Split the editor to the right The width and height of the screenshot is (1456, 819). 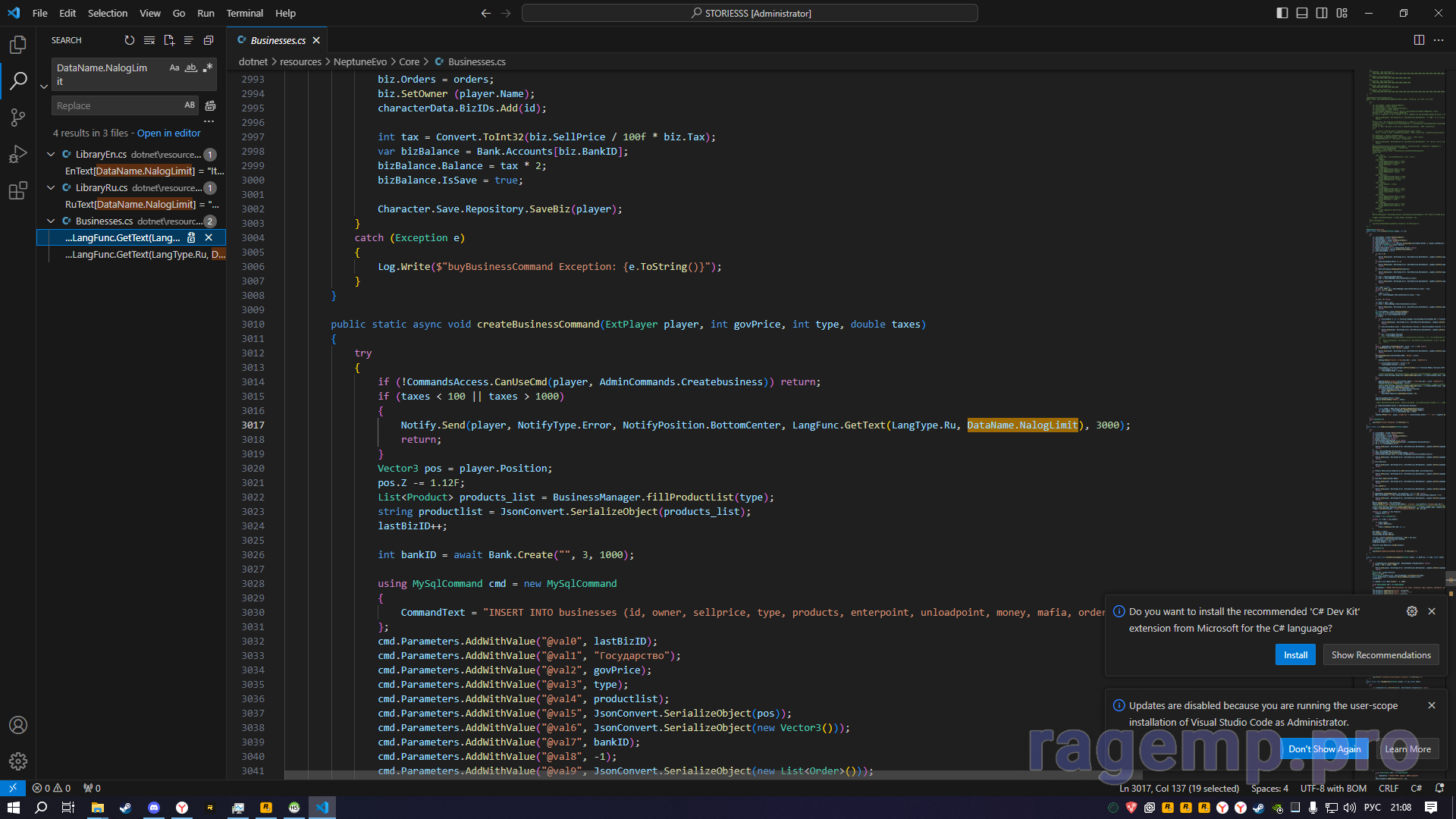click(x=1419, y=40)
